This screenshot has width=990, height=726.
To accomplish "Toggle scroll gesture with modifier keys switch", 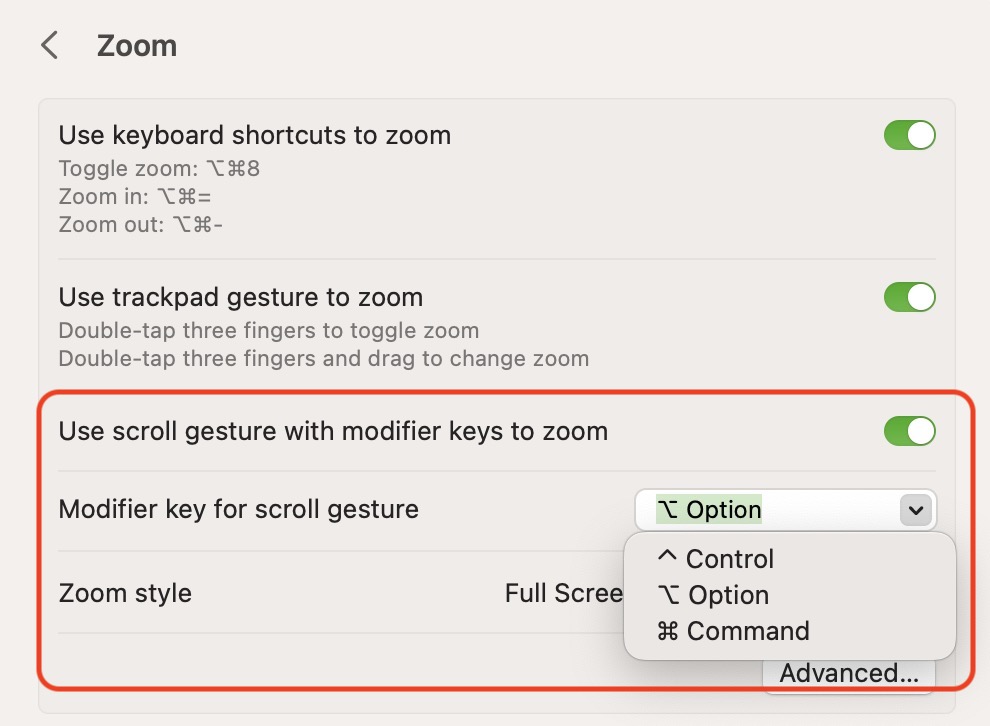I will pyautogui.click(x=909, y=431).
